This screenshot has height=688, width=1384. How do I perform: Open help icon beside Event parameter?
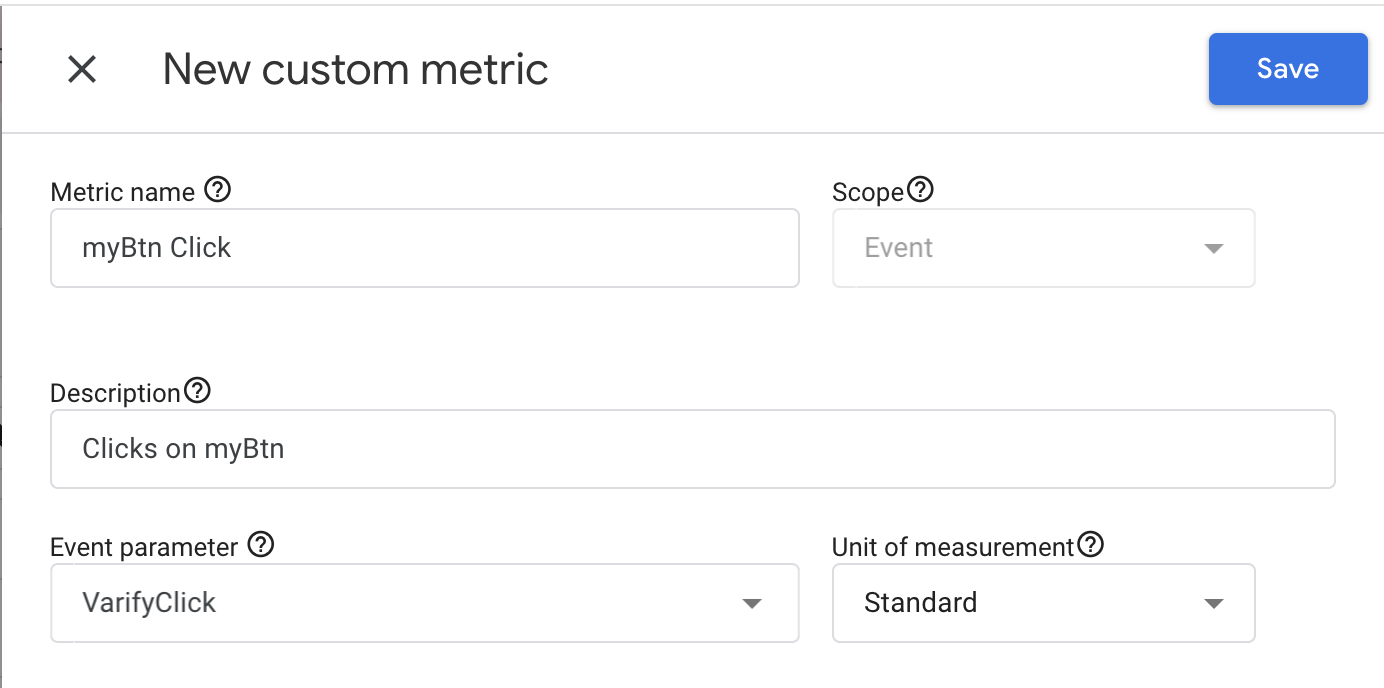point(260,545)
